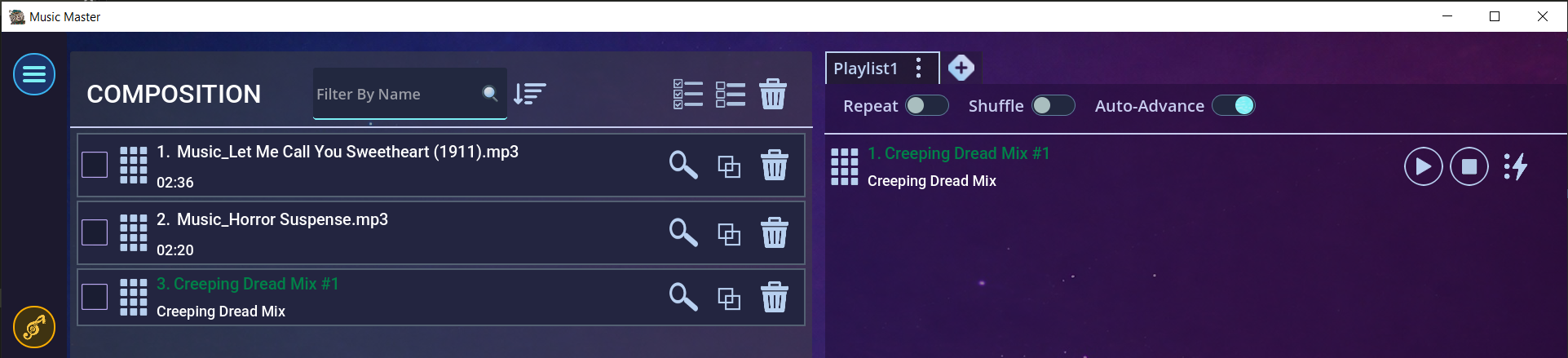Viewport: 1568px width, 358px height.
Task: Open the sort order options
Action: pos(529,94)
